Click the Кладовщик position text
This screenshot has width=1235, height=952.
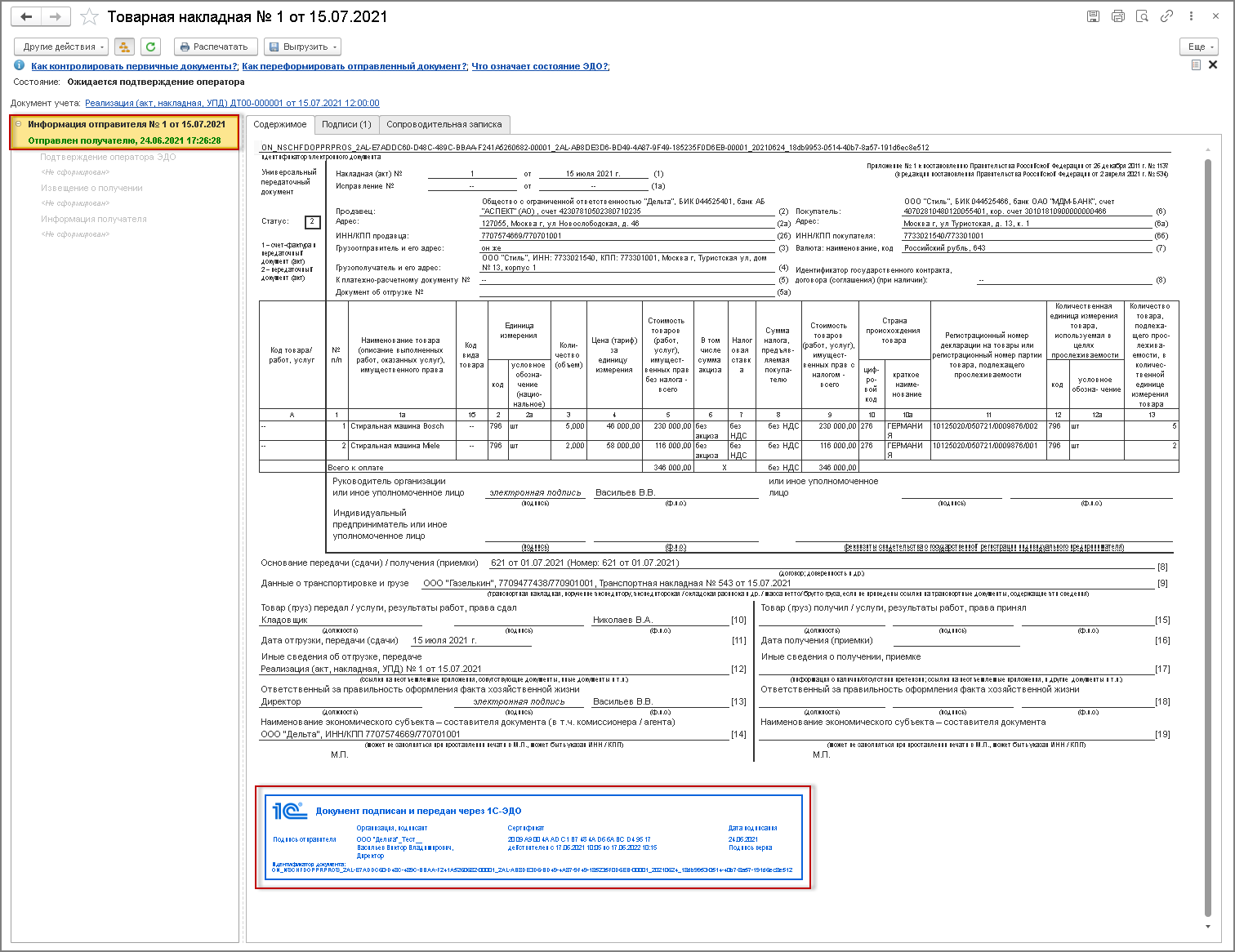tap(284, 621)
